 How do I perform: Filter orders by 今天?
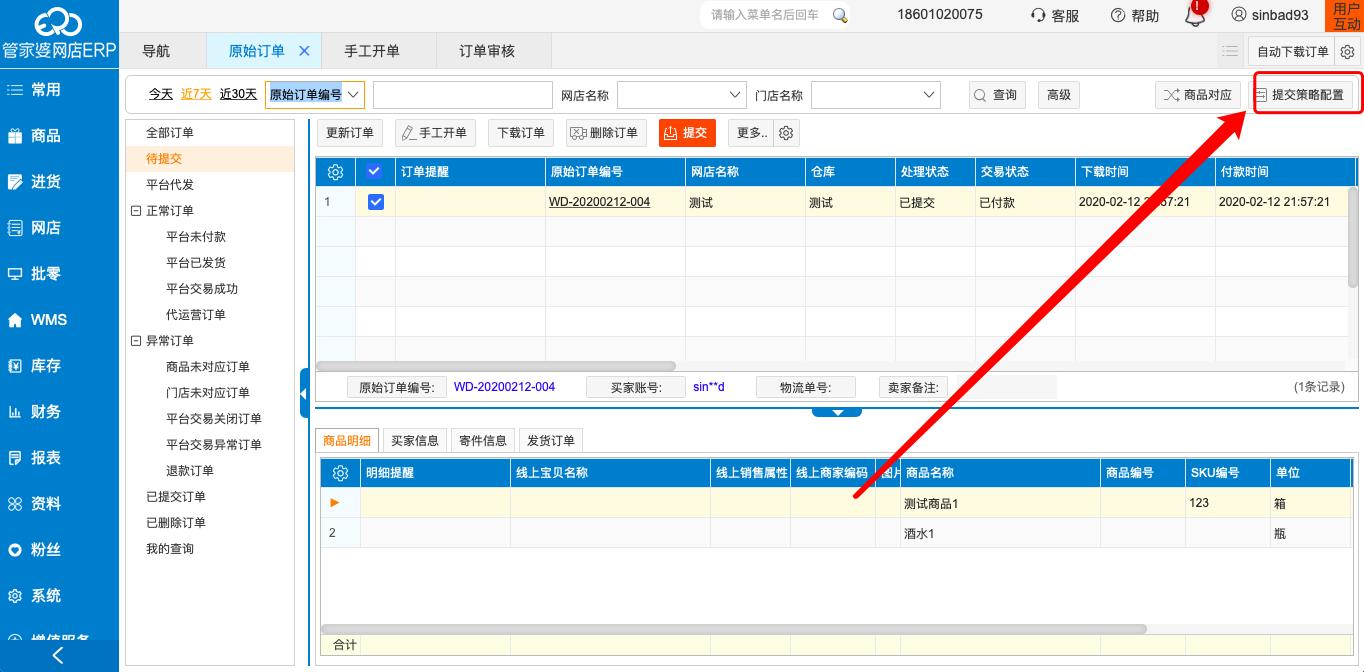(x=161, y=94)
